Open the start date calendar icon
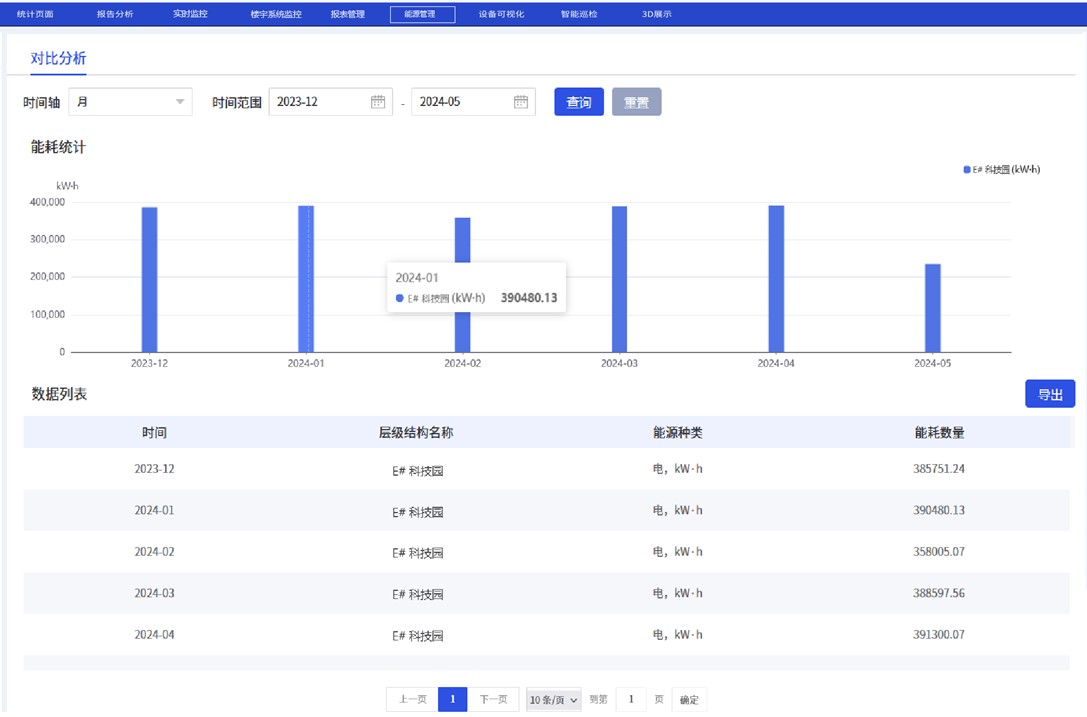The width and height of the screenshot is (1087, 717). [377, 102]
